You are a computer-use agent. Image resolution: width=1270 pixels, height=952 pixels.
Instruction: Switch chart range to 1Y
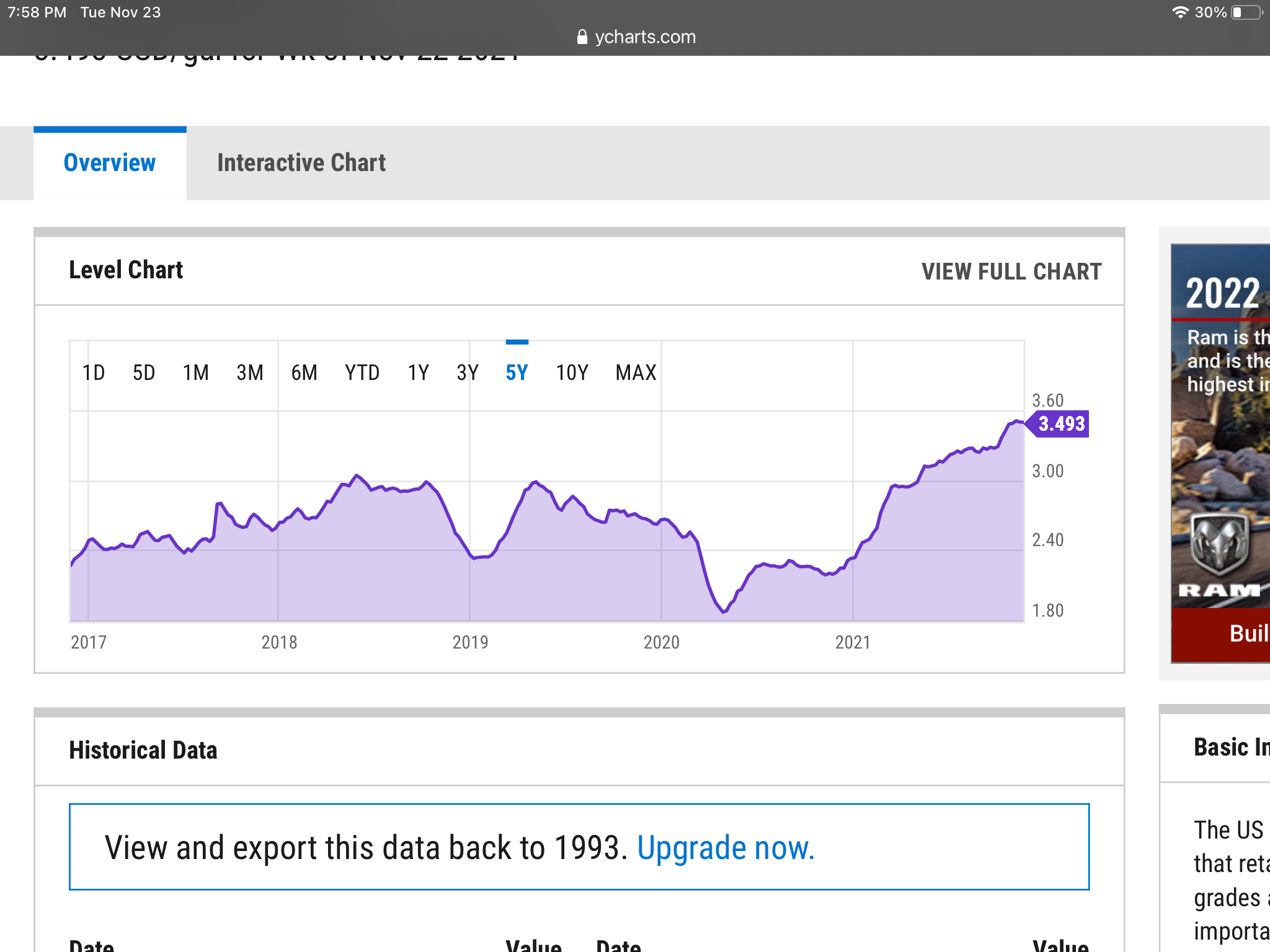tap(418, 372)
